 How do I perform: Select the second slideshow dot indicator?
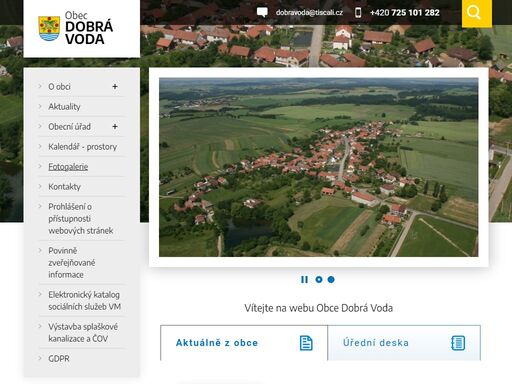coord(331,279)
